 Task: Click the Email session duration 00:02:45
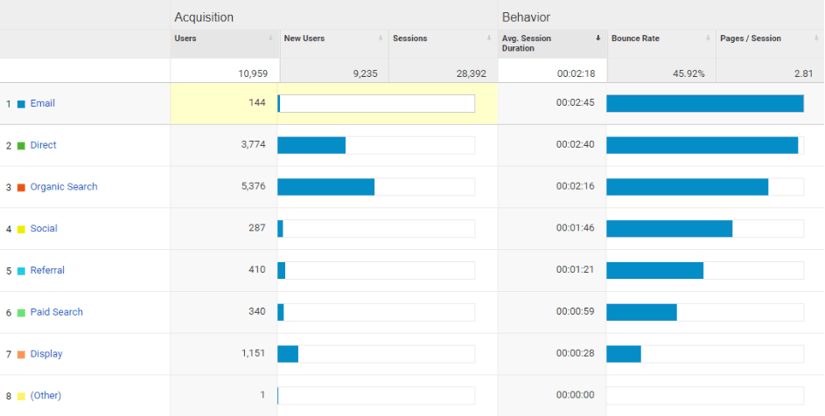(576, 103)
